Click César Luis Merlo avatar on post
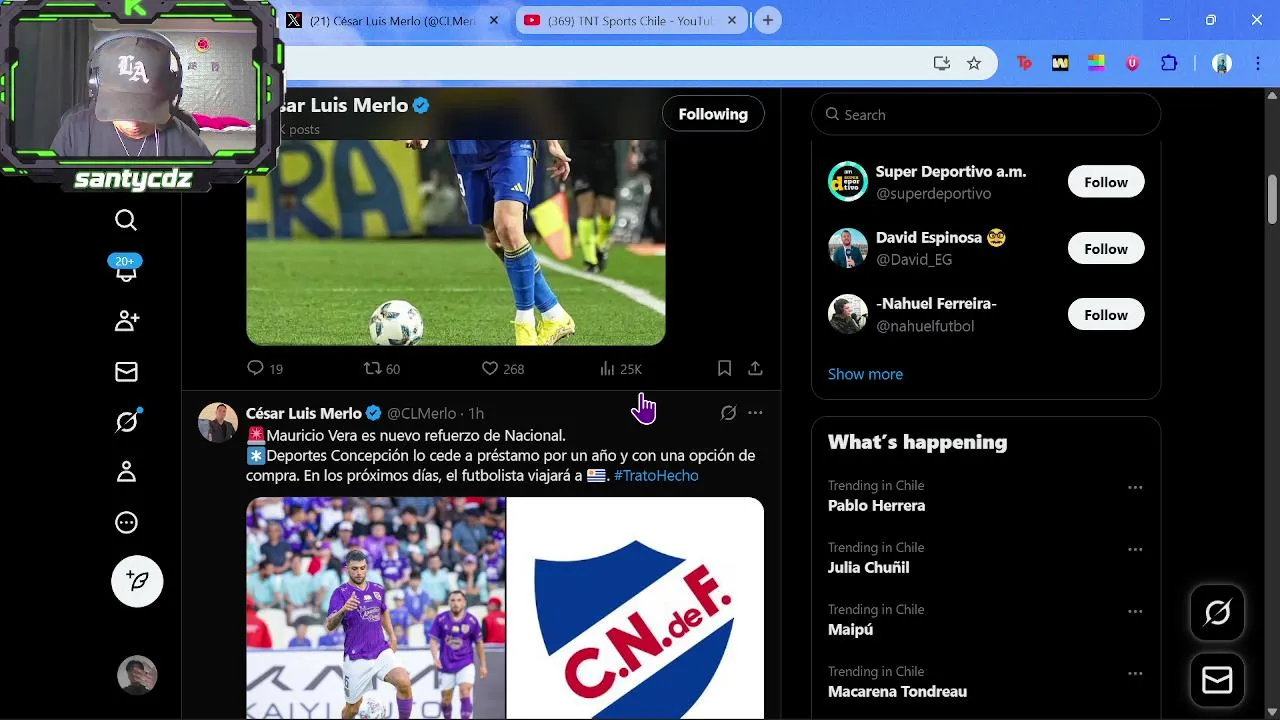Viewport: 1280px width, 720px height. pyautogui.click(x=218, y=423)
